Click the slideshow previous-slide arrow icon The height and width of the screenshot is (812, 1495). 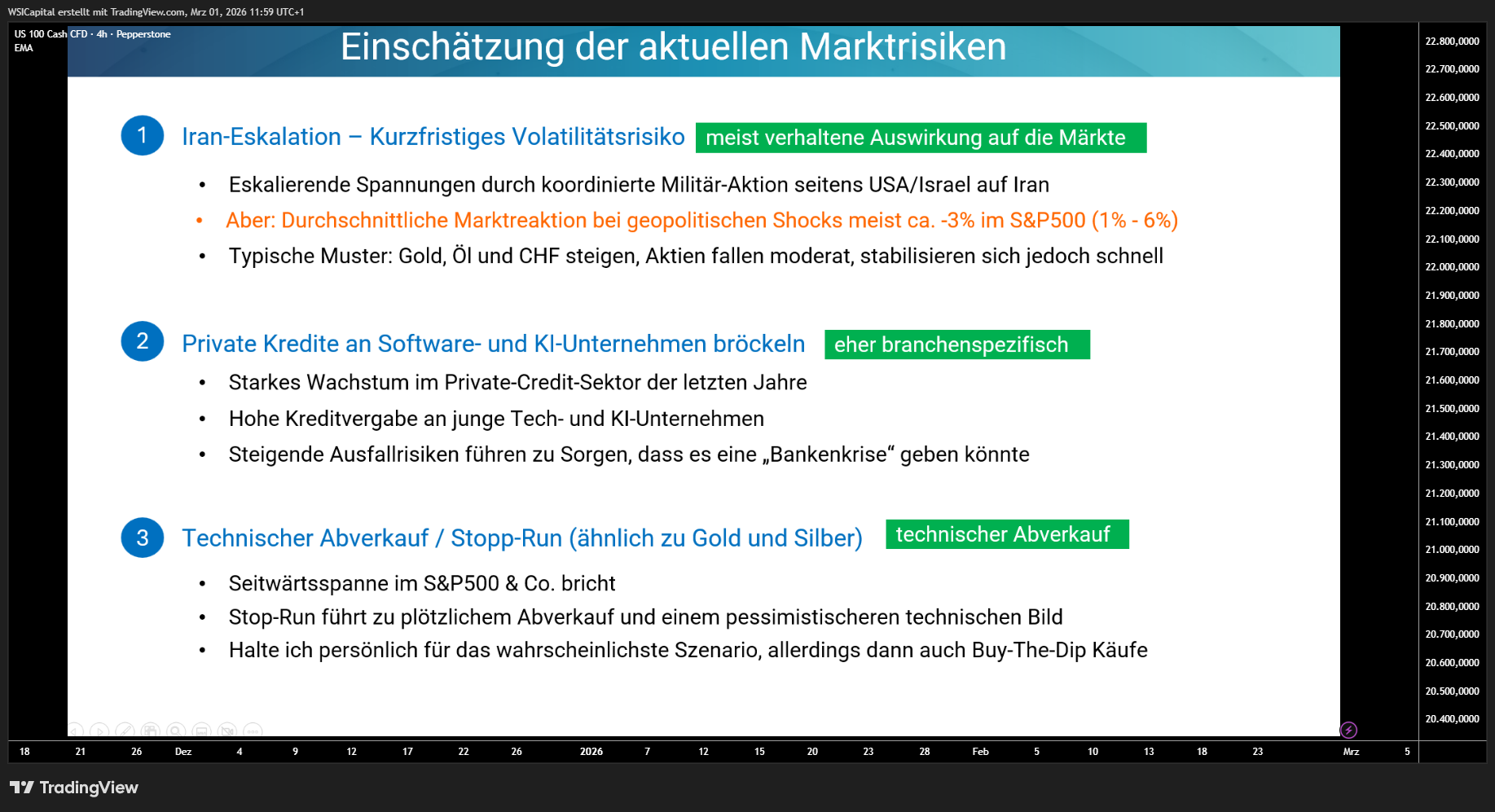[x=75, y=731]
